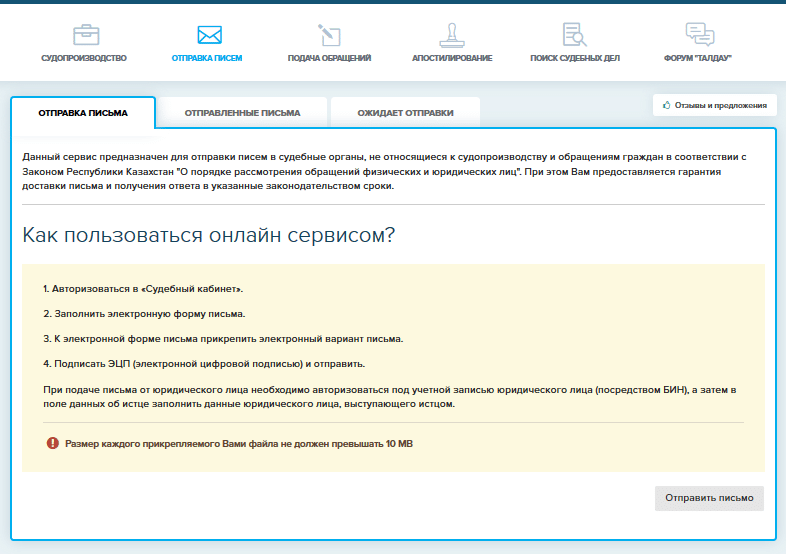
Task: Click the chat bubbles icon for Форум Талдау
Action: (698, 35)
